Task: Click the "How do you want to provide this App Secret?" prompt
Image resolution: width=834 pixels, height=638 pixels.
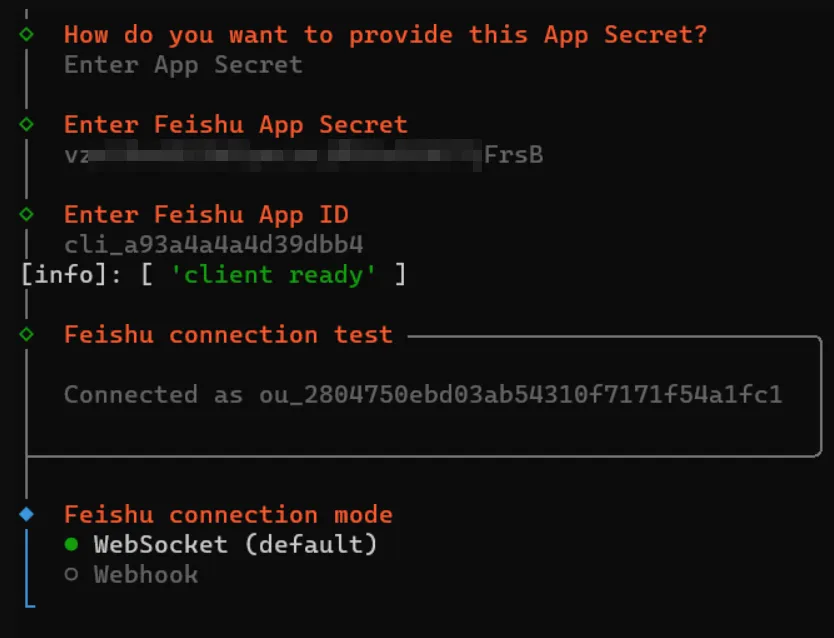Action: point(385,34)
